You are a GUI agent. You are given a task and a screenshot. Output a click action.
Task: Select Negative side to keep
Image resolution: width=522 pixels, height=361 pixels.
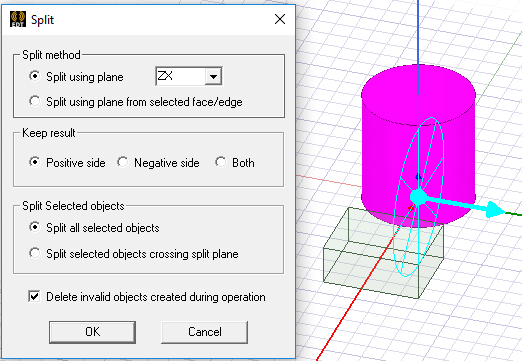click(x=122, y=162)
